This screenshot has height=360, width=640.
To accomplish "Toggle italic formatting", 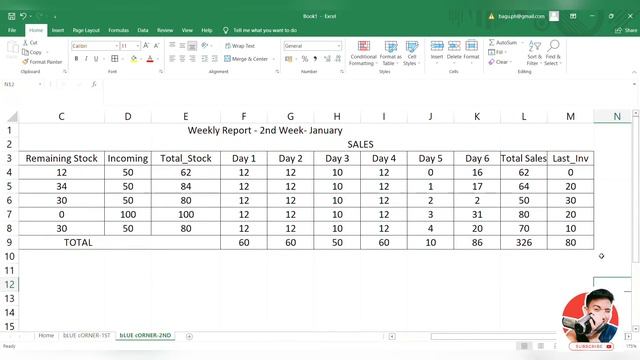I will [x=86, y=59].
